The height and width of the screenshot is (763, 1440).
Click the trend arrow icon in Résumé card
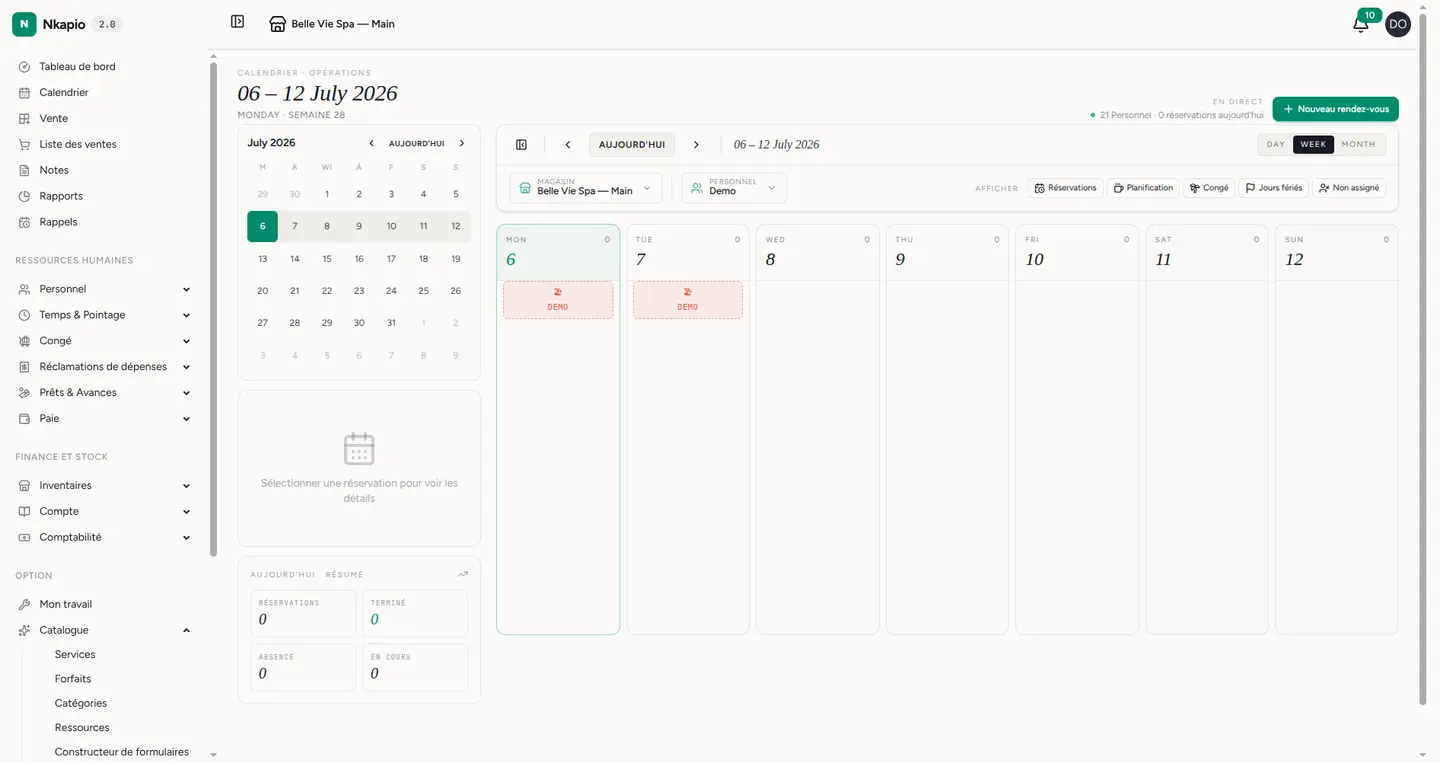462,574
